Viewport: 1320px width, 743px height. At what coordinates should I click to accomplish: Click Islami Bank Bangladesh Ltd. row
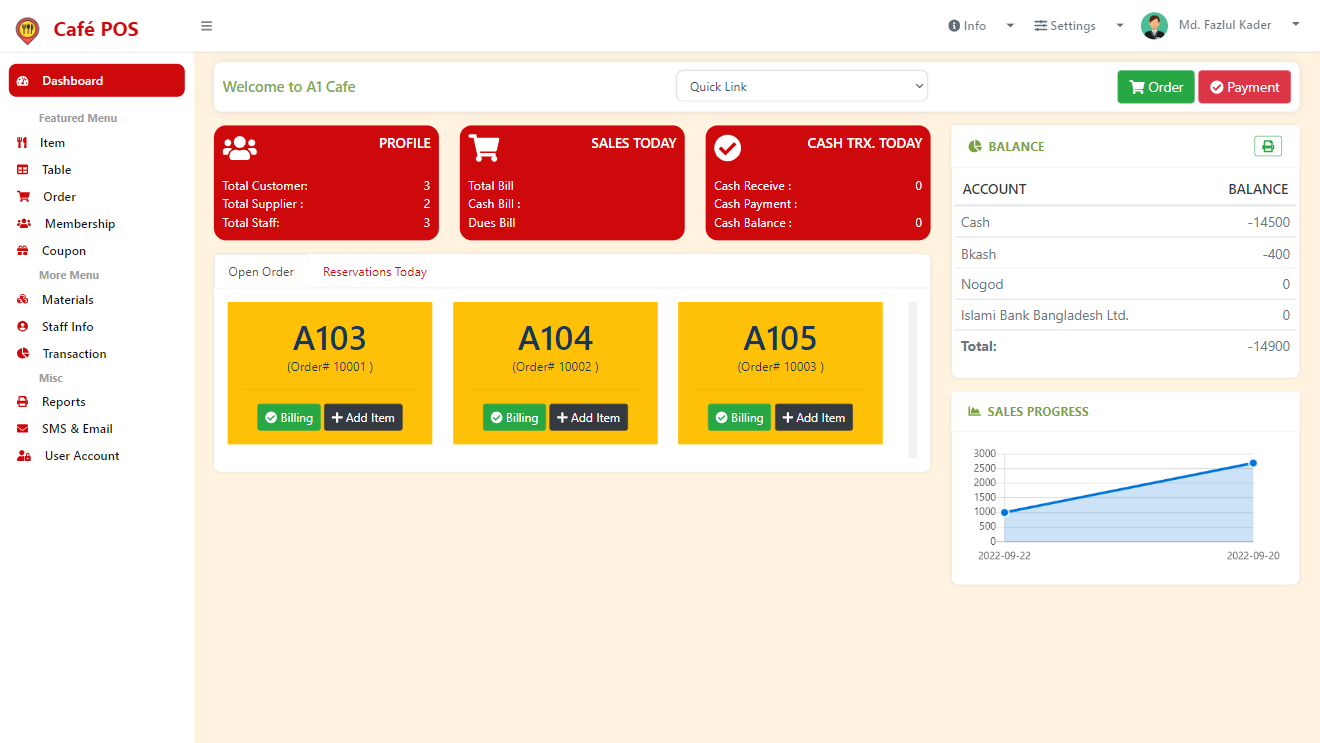click(1125, 315)
